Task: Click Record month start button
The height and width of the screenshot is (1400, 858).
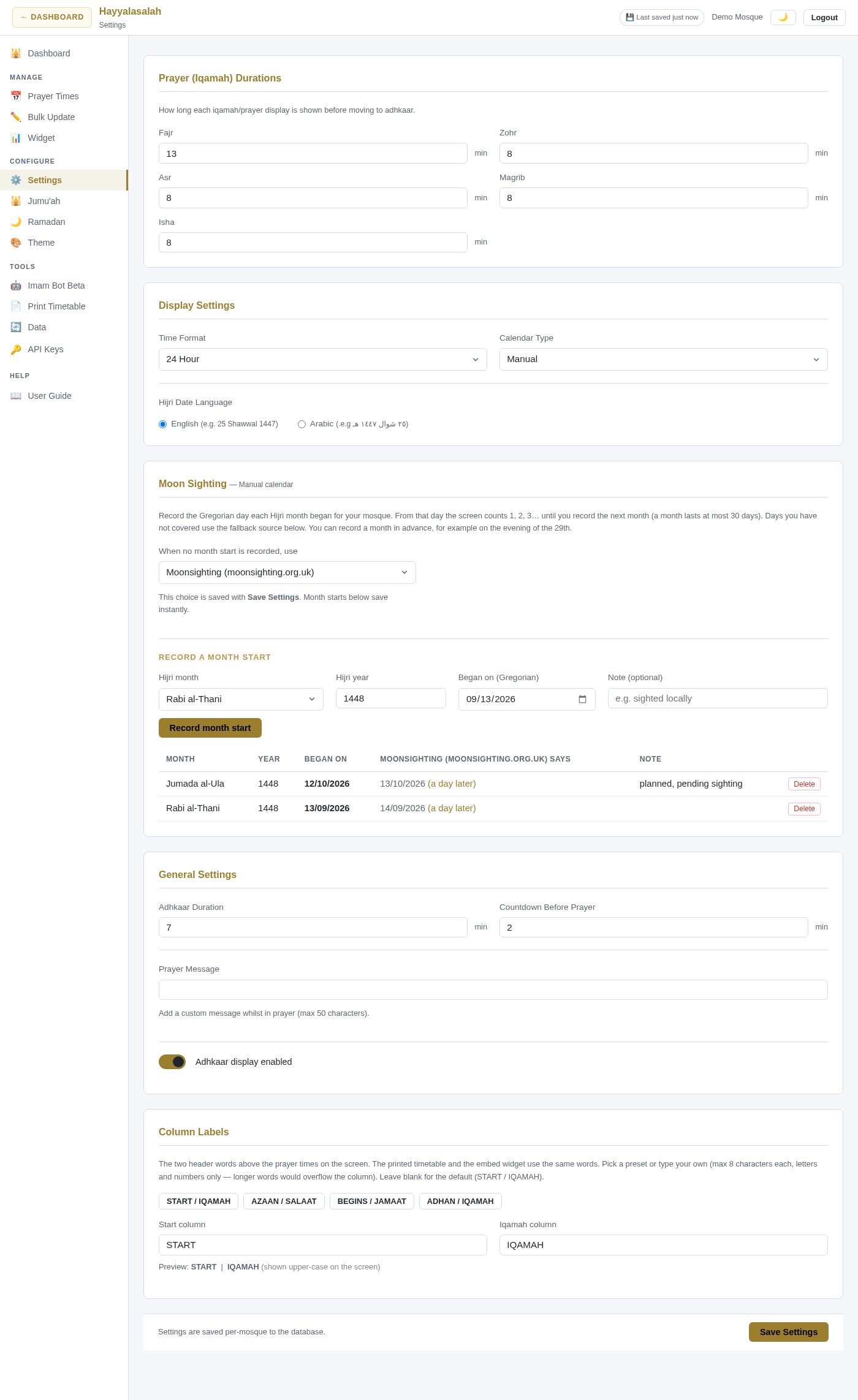Action: [210, 728]
